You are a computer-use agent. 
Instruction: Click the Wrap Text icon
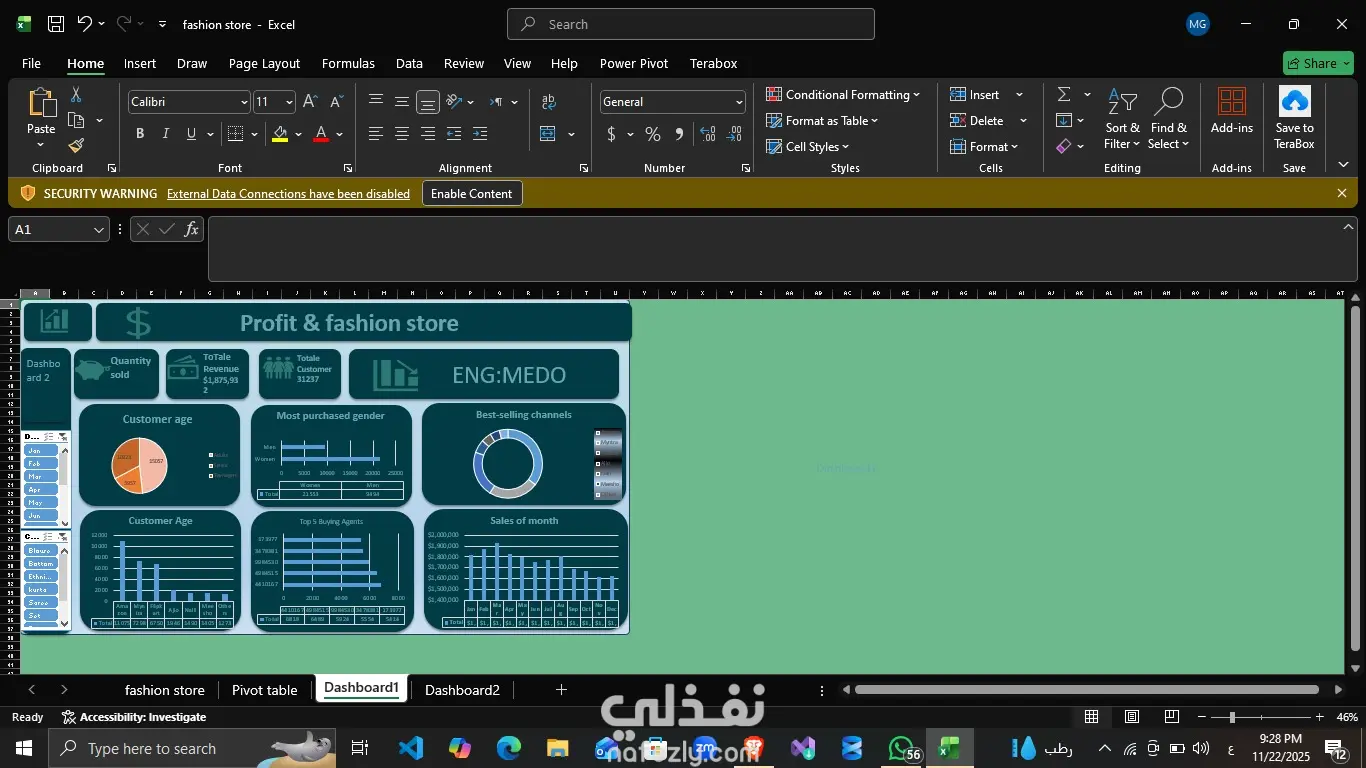pos(549,102)
